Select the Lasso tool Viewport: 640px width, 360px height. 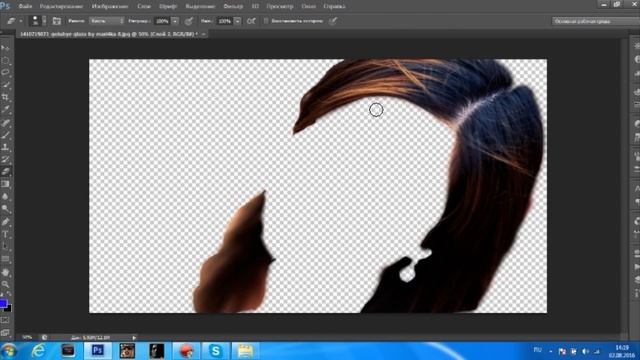pos(5,73)
